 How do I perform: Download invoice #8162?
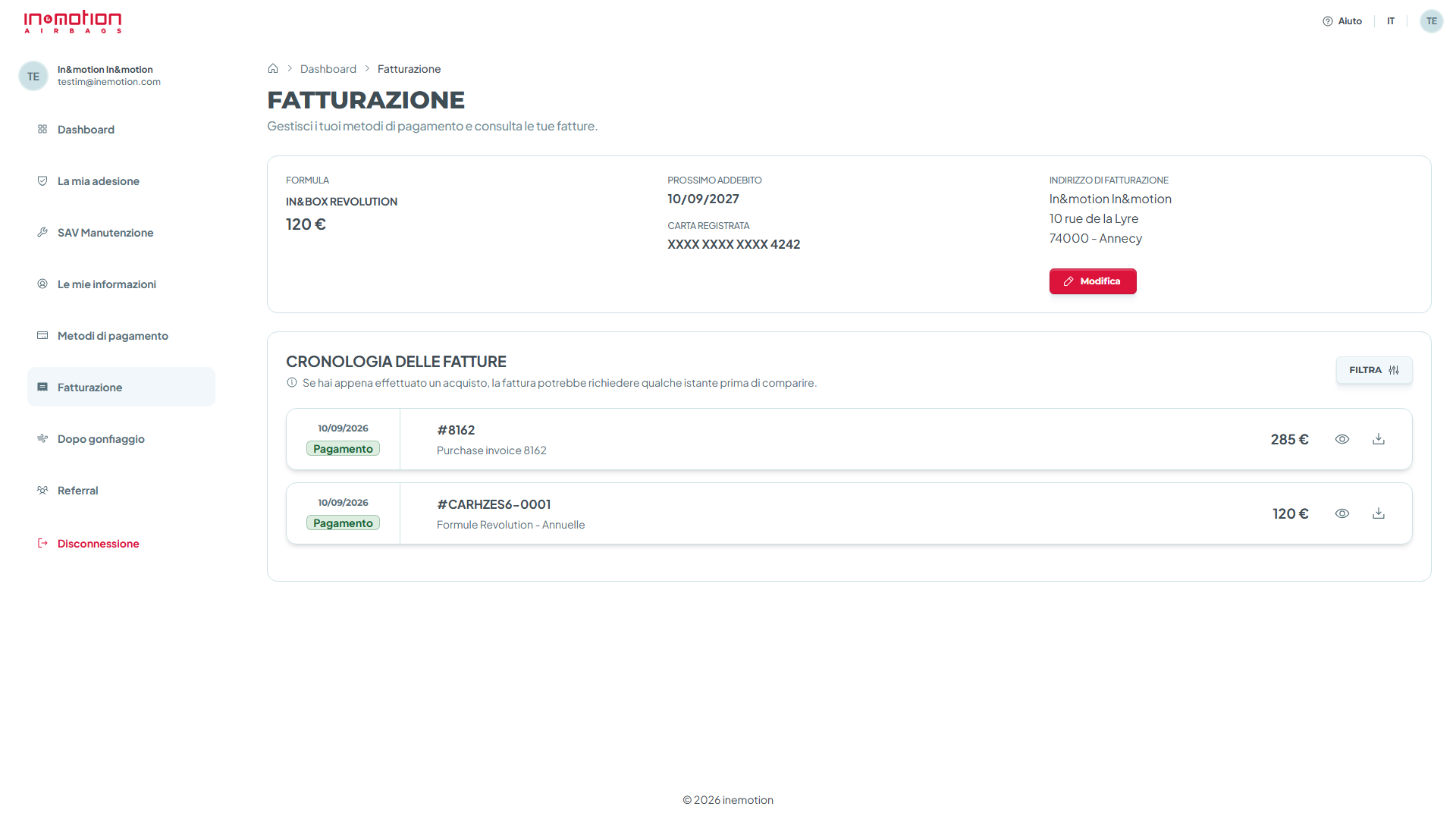(x=1379, y=439)
